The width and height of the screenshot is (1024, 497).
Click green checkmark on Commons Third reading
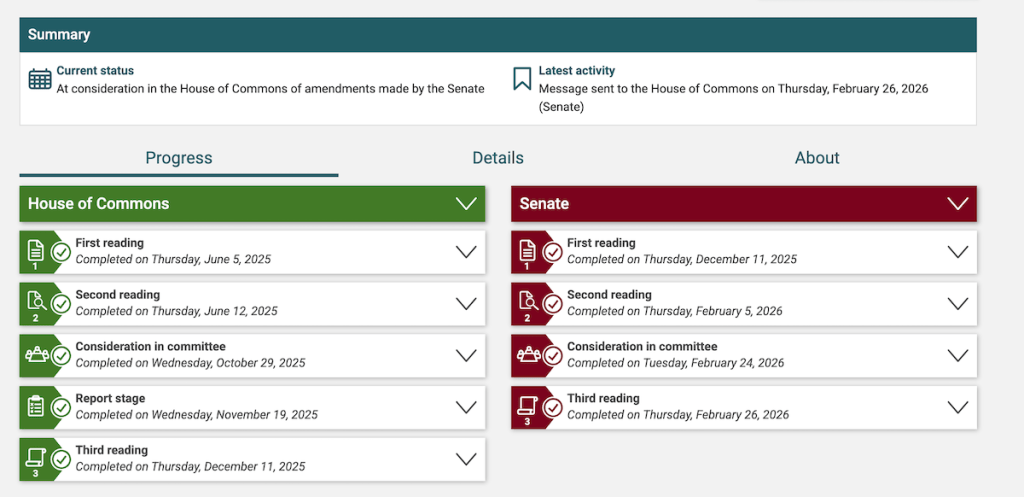click(61, 459)
